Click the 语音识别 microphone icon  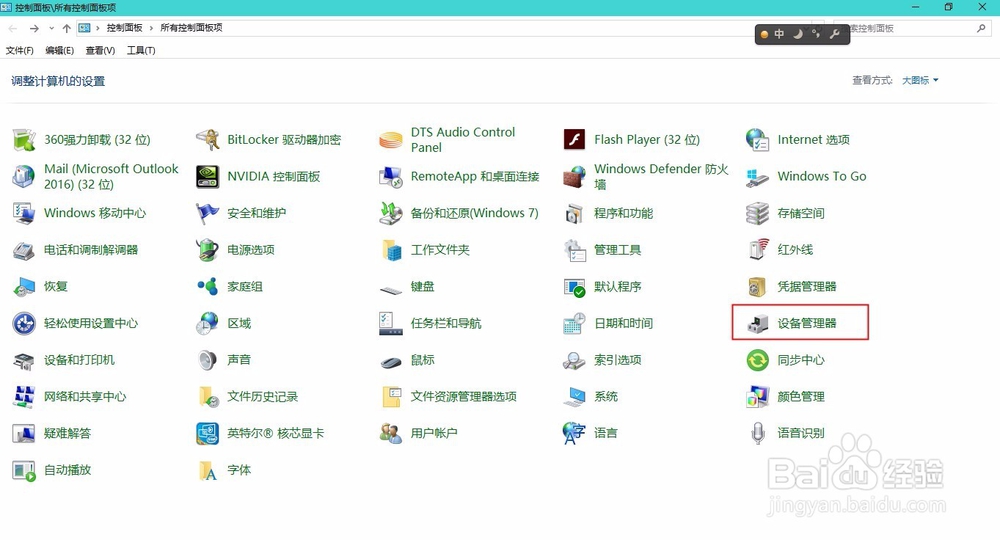(758, 434)
